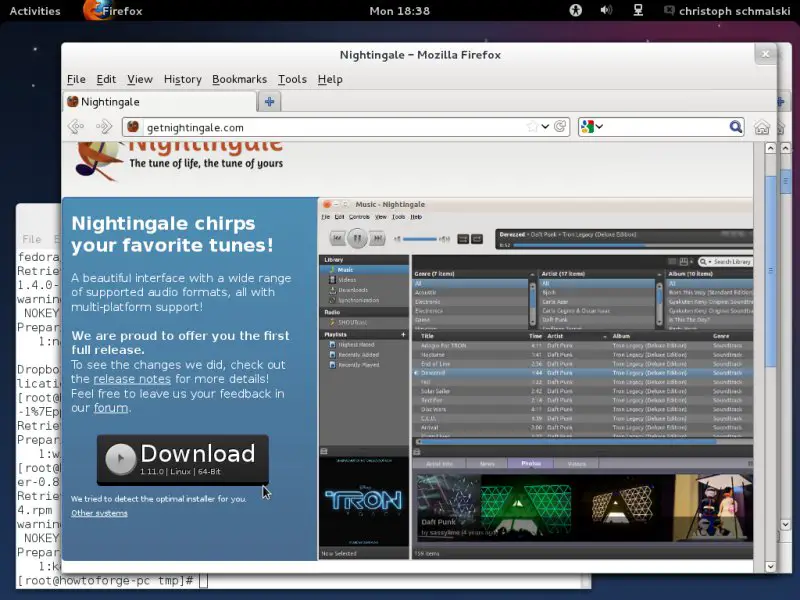Click the Firefox back arrow button

point(76,127)
